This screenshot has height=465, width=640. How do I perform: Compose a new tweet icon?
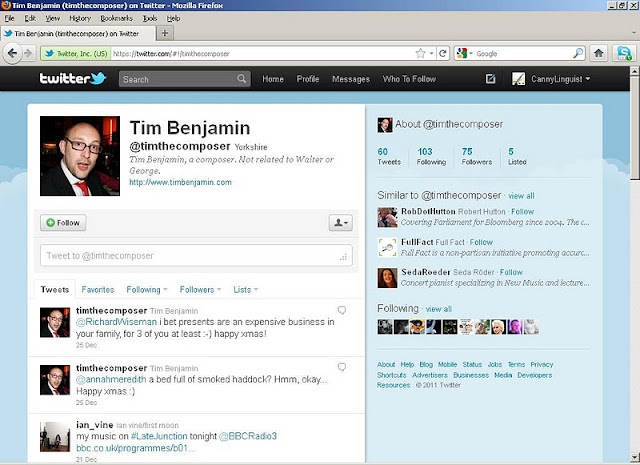tap(490, 79)
